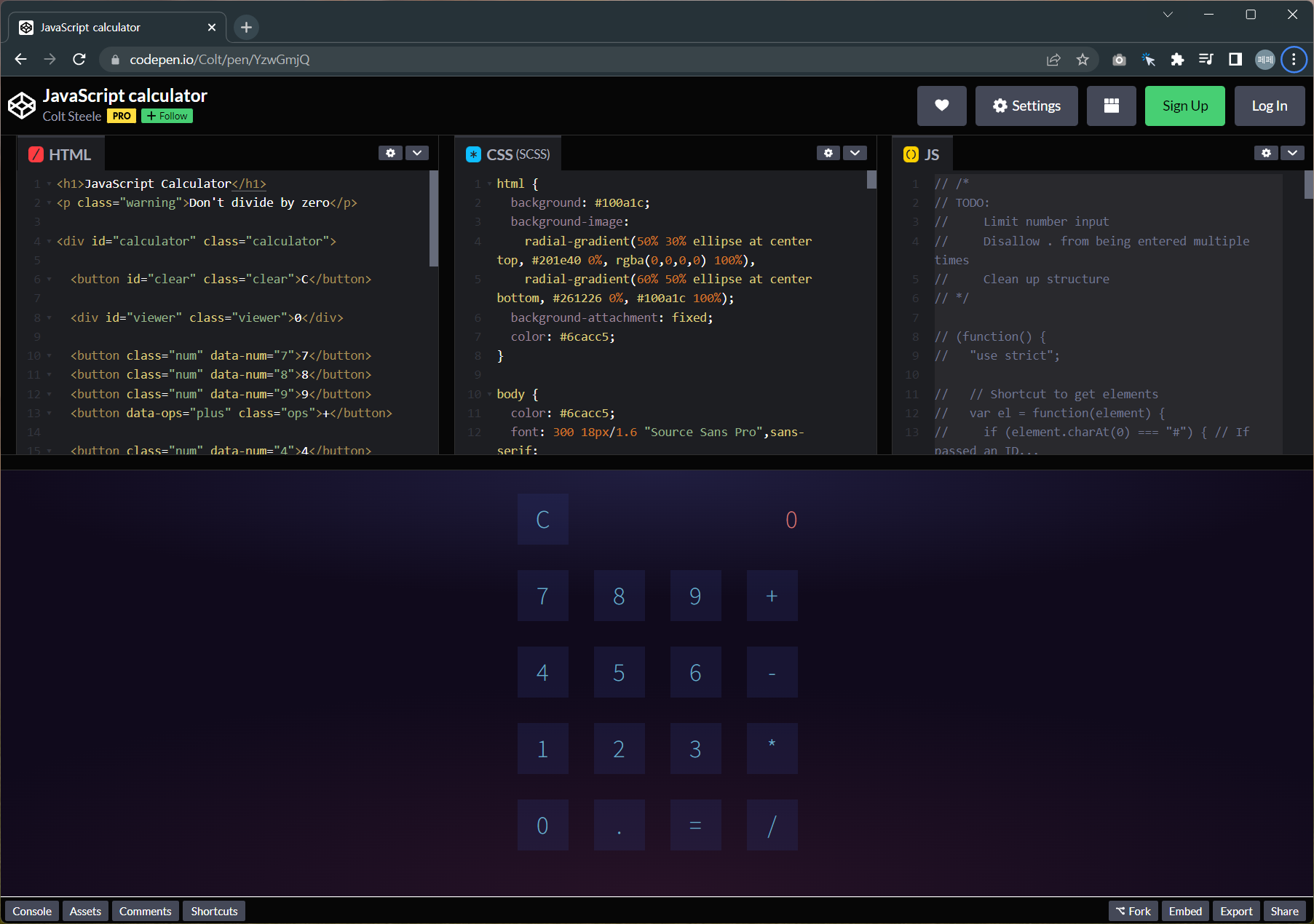Click calculator number 5
Viewport: 1314px width, 924px height.
[x=620, y=672]
